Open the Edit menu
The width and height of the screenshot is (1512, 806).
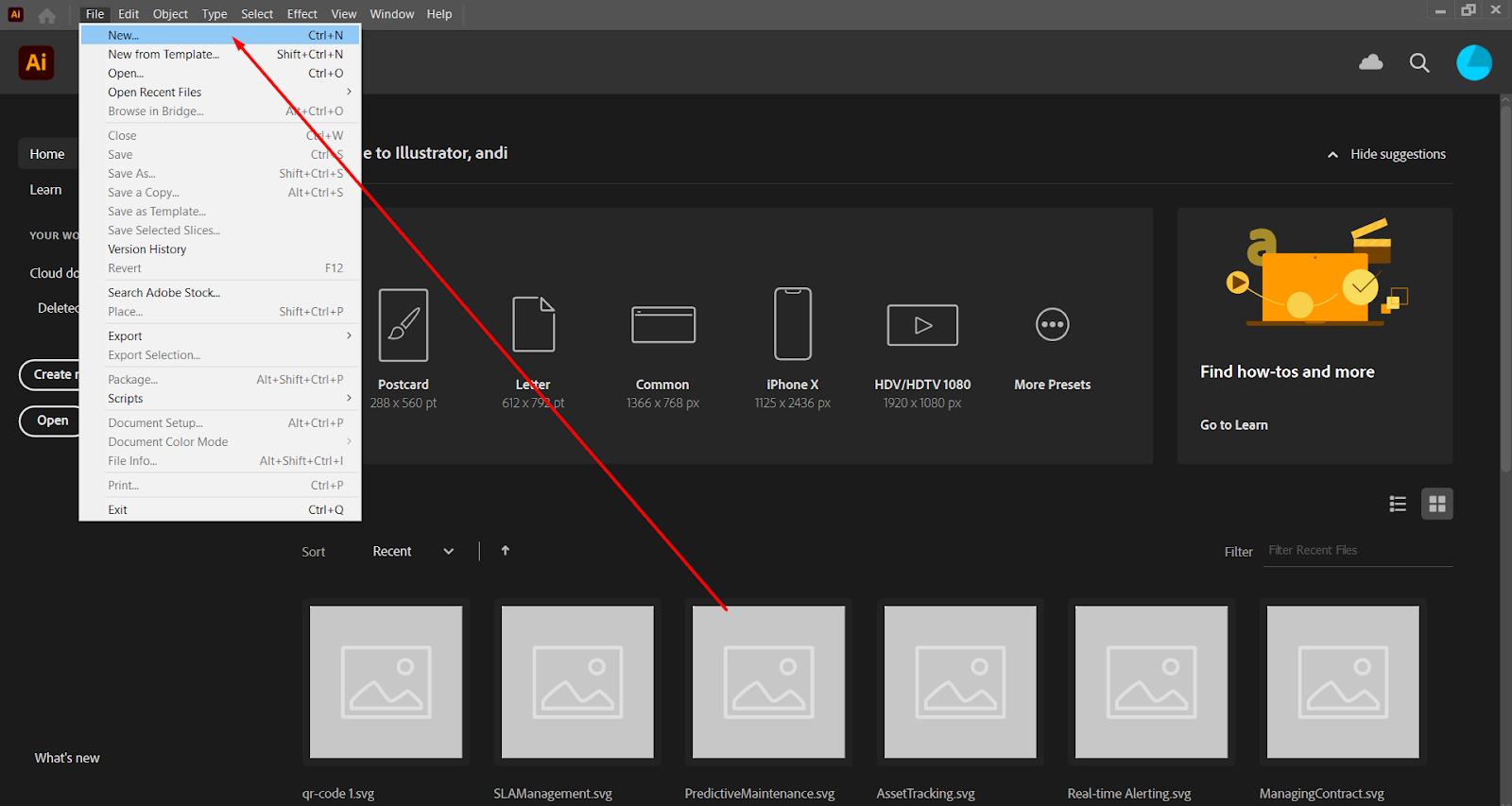[129, 14]
